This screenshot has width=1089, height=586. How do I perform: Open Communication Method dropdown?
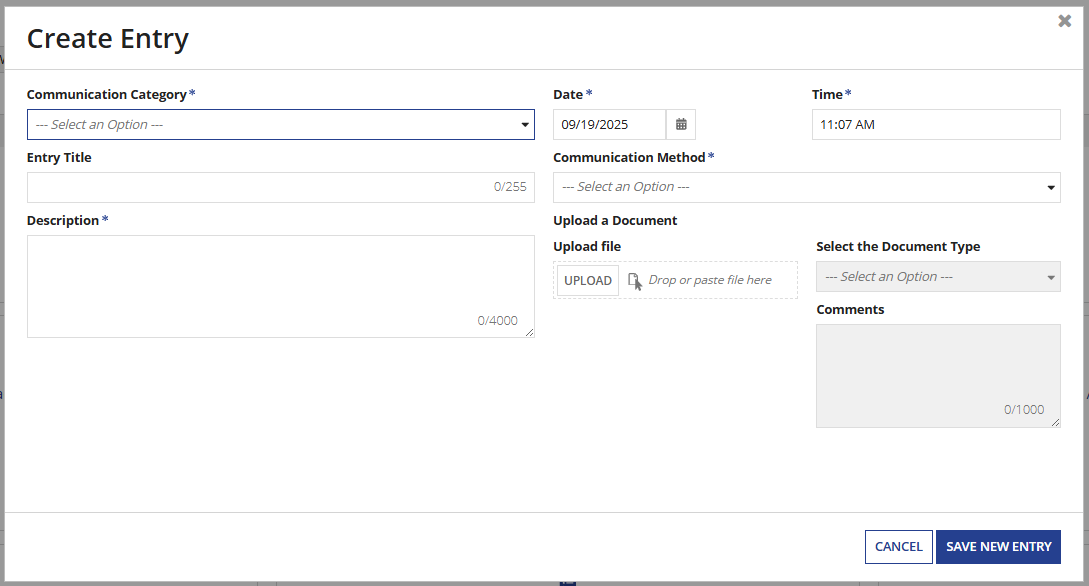tap(806, 187)
